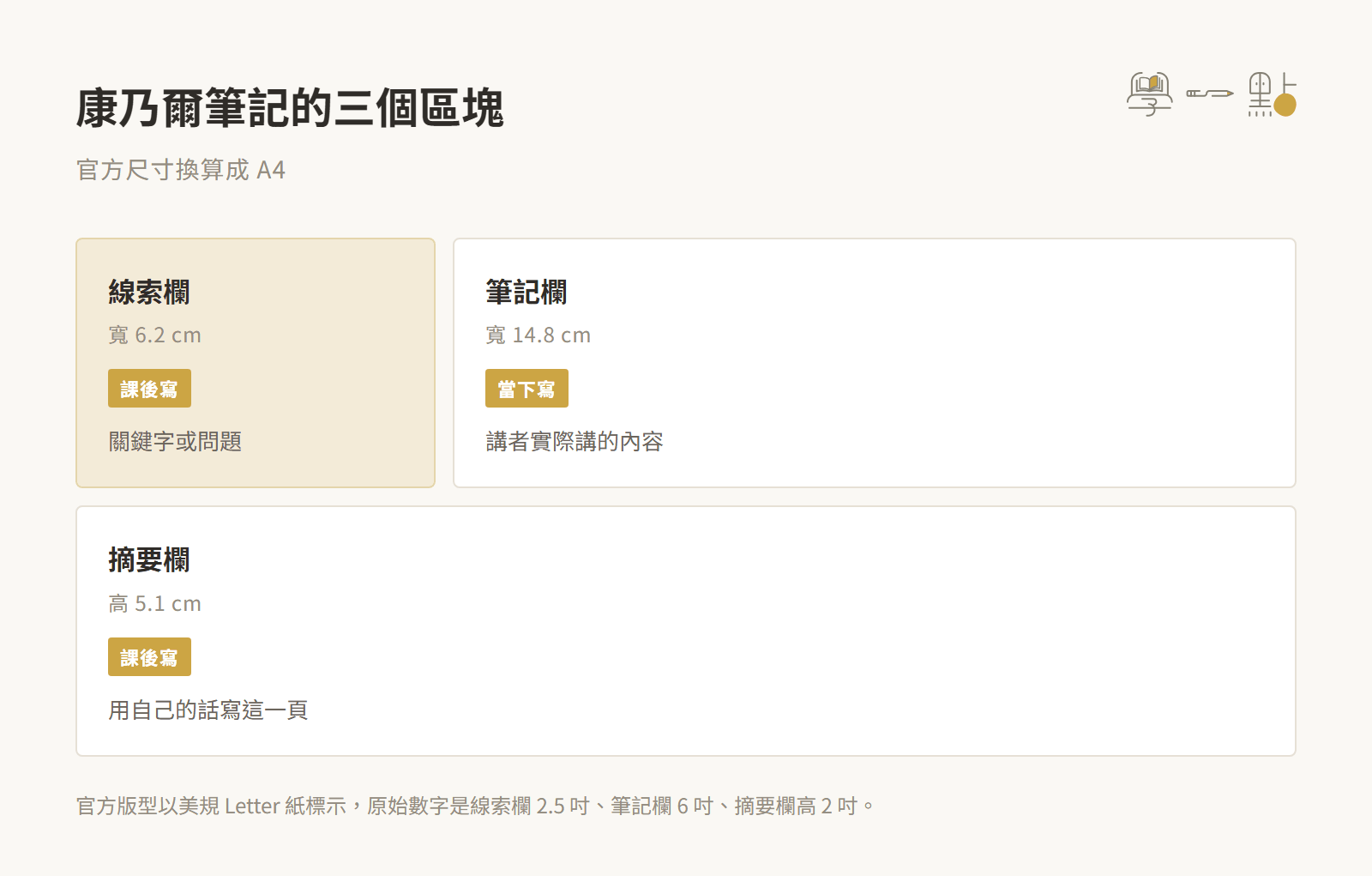
Task: Click the 寬 6.2 cm measurement text
Action: tap(155, 335)
